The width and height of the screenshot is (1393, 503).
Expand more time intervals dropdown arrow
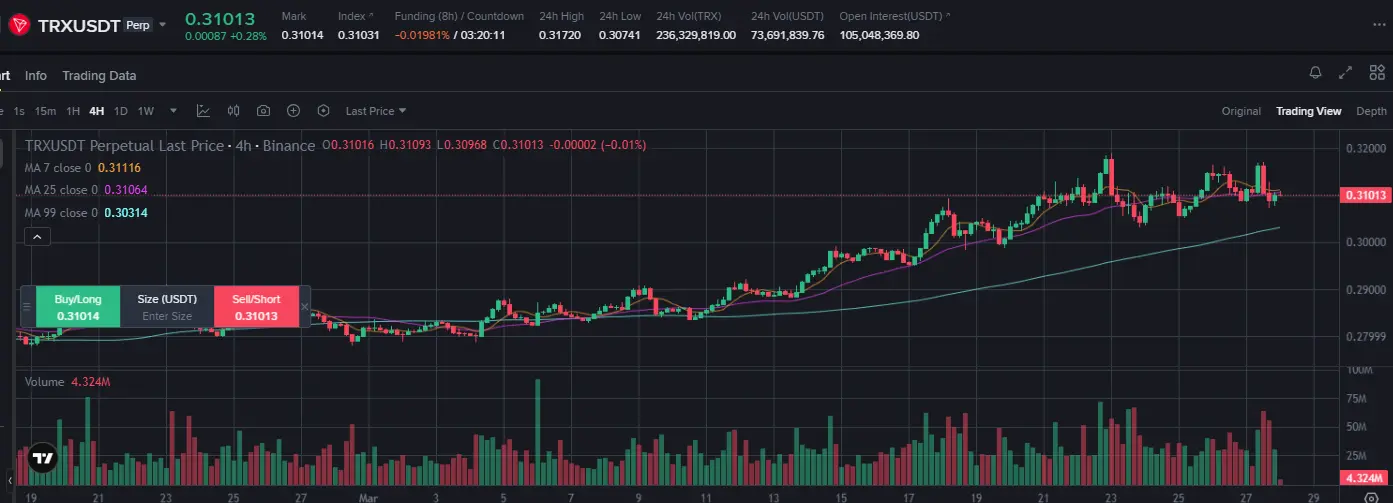pyautogui.click(x=173, y=111)
